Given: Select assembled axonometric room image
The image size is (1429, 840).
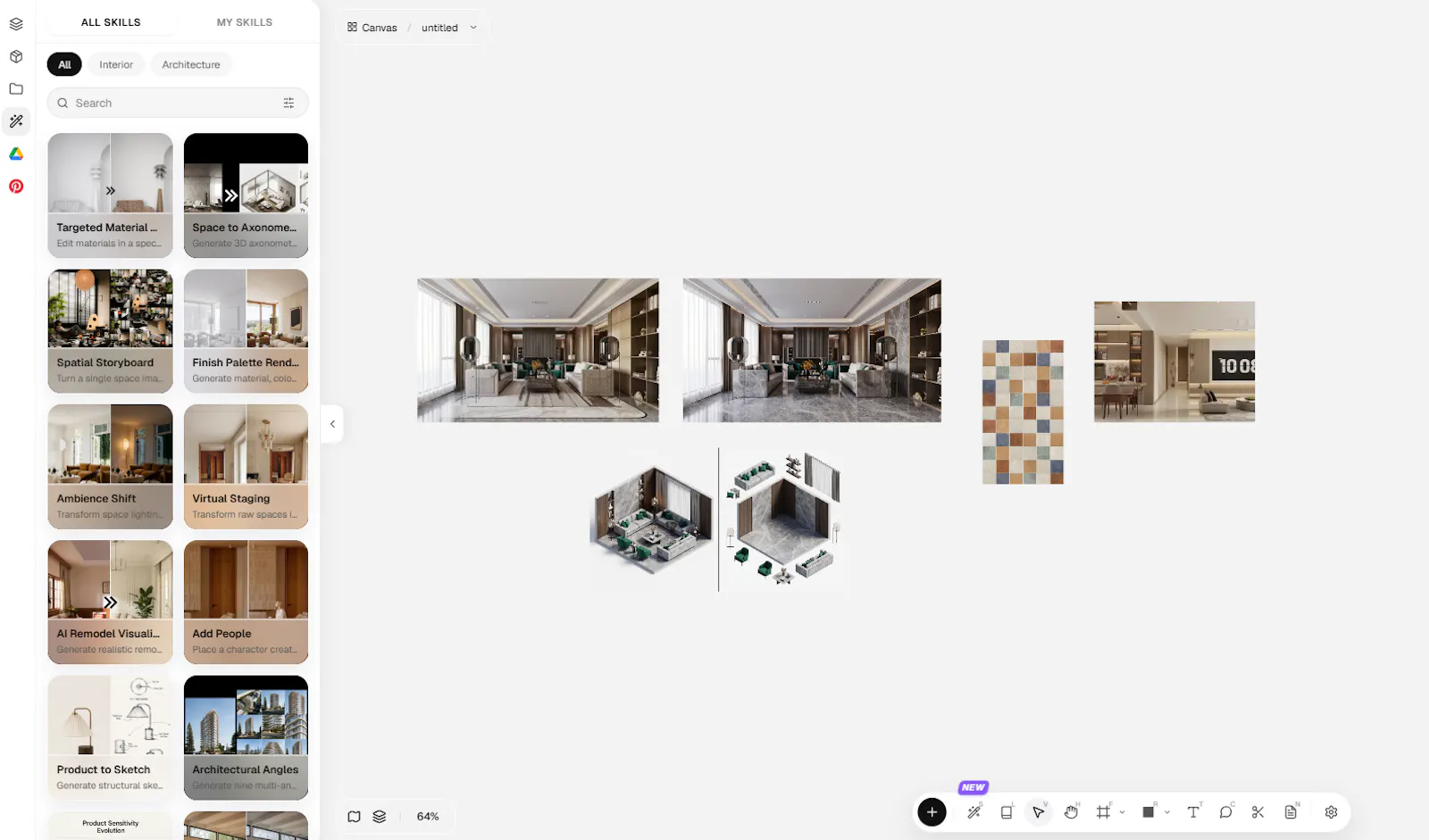Looking at the screenshot, I should pos(653,520).
